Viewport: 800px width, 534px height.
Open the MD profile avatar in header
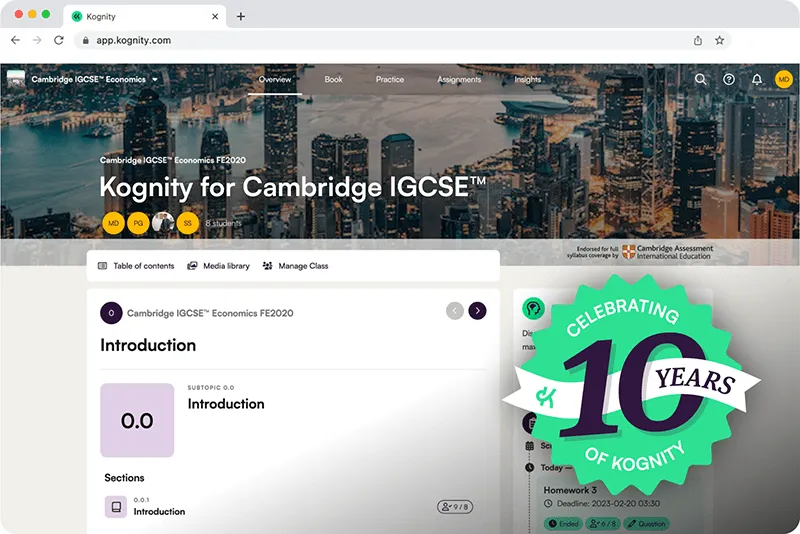pyautogui.click(x=784, y=79)
